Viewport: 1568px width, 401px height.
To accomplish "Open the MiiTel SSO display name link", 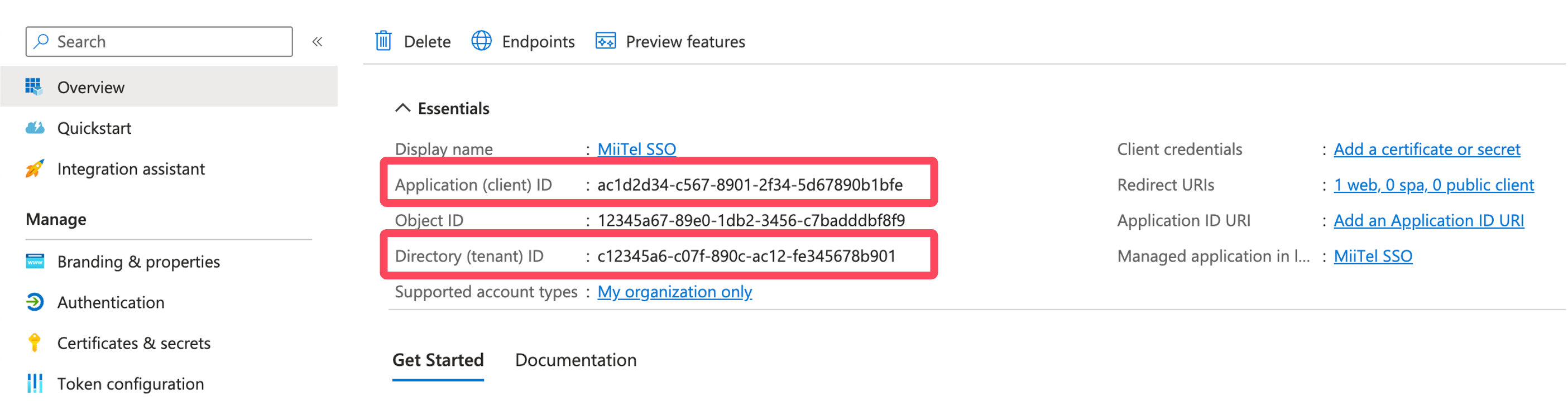I will pyautogui.click(x=636, y=149).
